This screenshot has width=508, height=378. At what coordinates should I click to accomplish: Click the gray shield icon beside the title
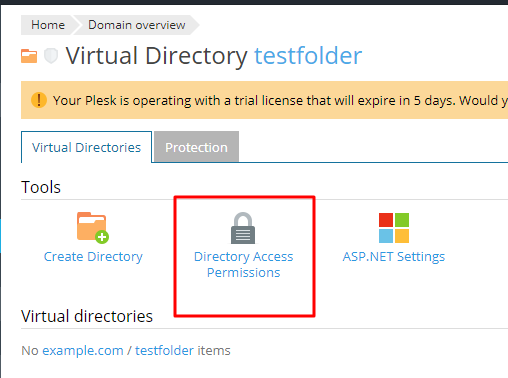tap(51, 56)
